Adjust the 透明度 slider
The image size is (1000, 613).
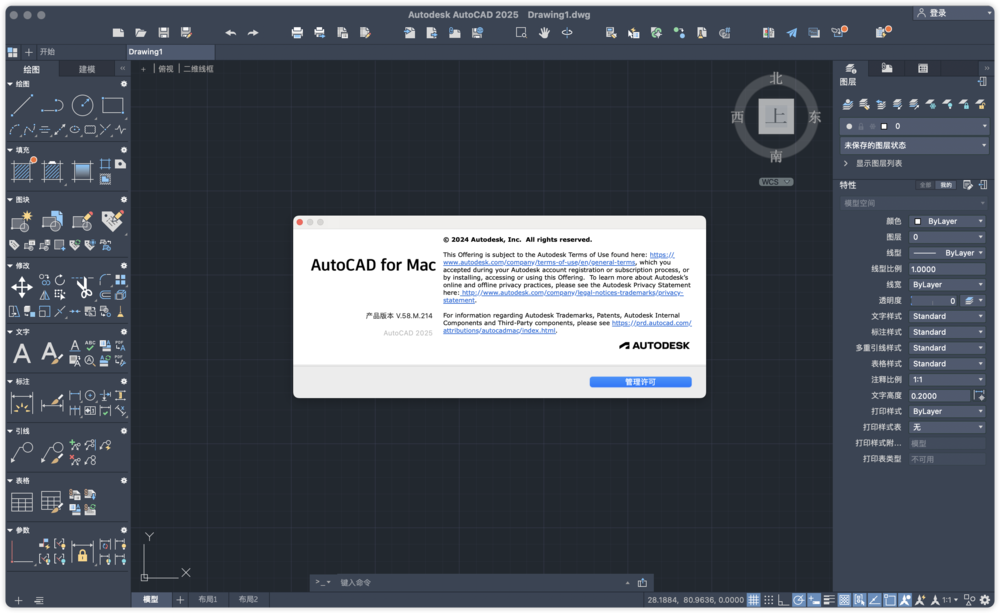coord(934,300)
